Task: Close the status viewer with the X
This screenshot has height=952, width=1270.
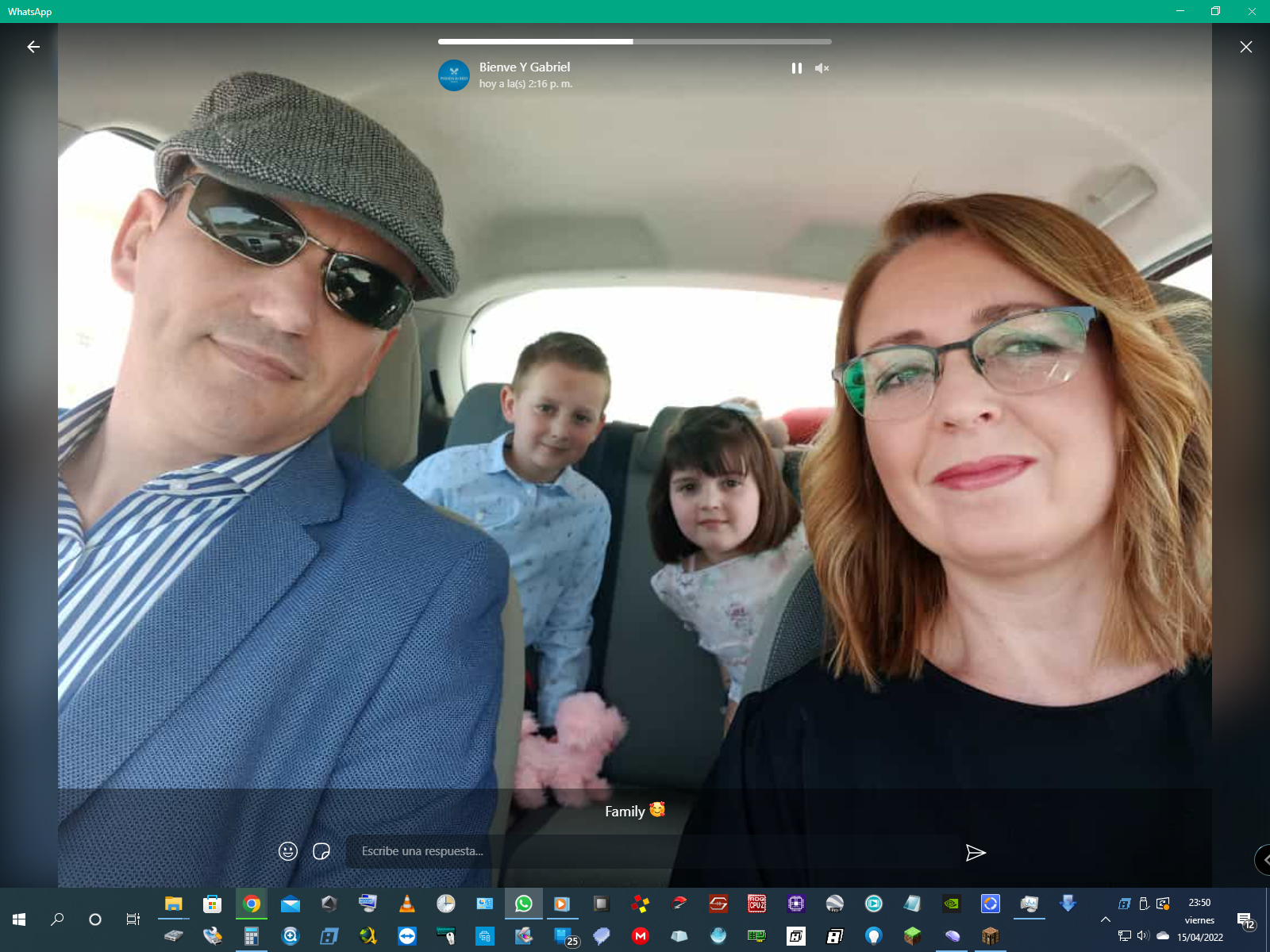Action: pos(1245,47)
